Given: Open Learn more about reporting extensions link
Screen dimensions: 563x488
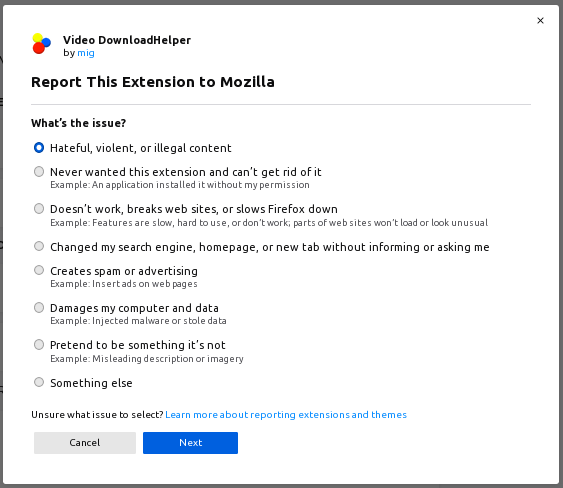Looking at the screenshot, I should pos(286,415).
